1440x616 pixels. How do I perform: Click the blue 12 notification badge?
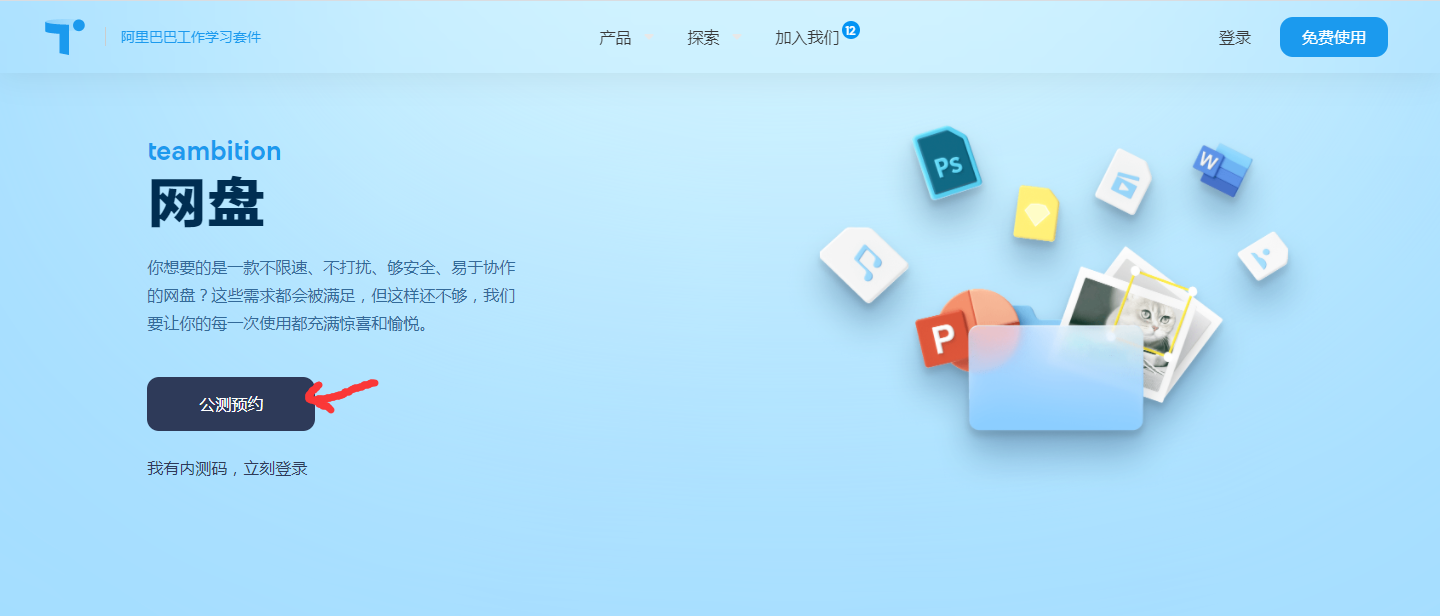850,30
